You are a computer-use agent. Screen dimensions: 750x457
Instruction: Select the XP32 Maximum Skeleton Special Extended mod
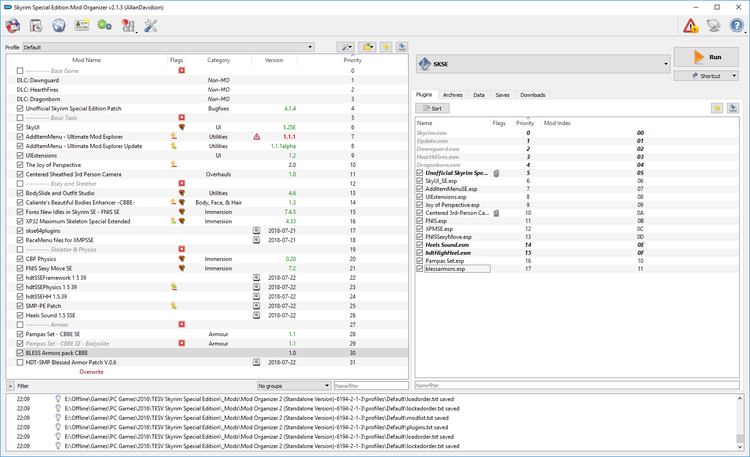coord(207,222)
